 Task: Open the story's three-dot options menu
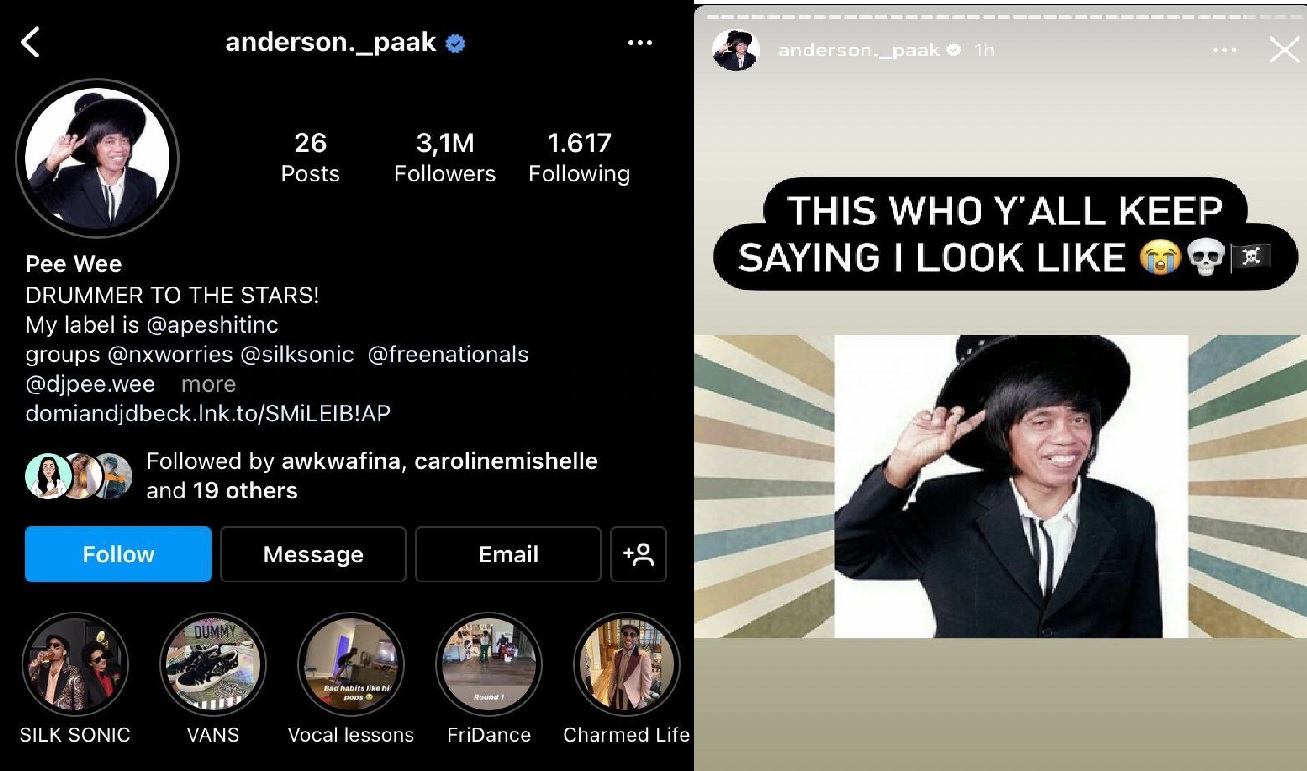tap(1226, 49)
